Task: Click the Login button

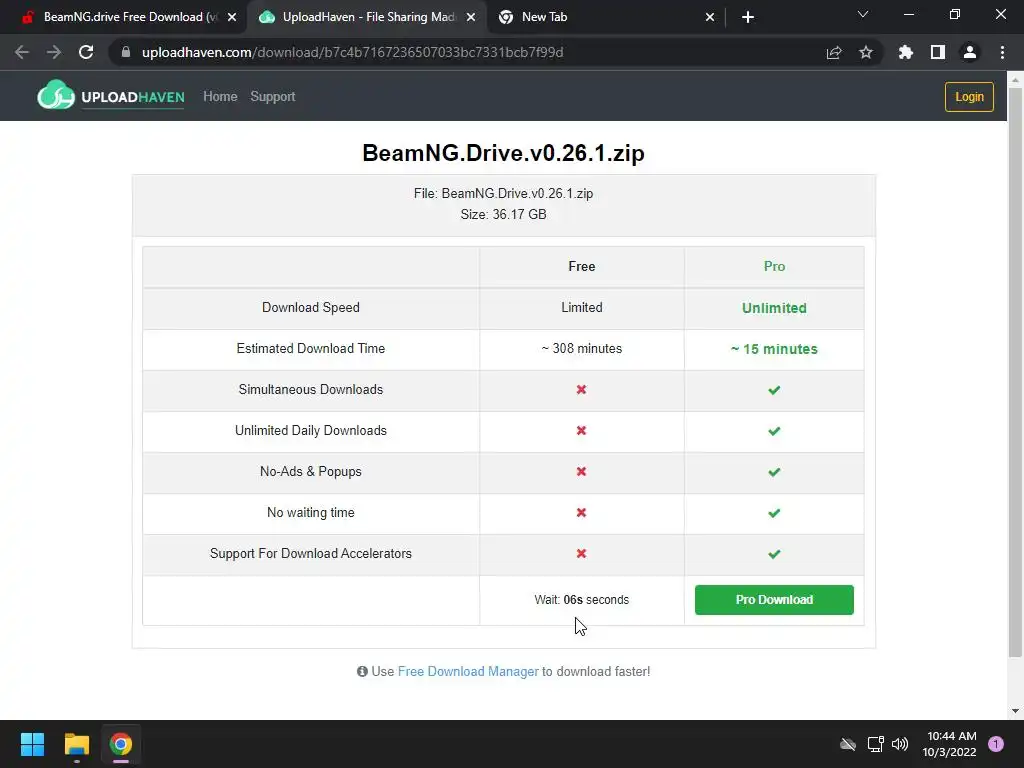Action: tap(969, 97)
